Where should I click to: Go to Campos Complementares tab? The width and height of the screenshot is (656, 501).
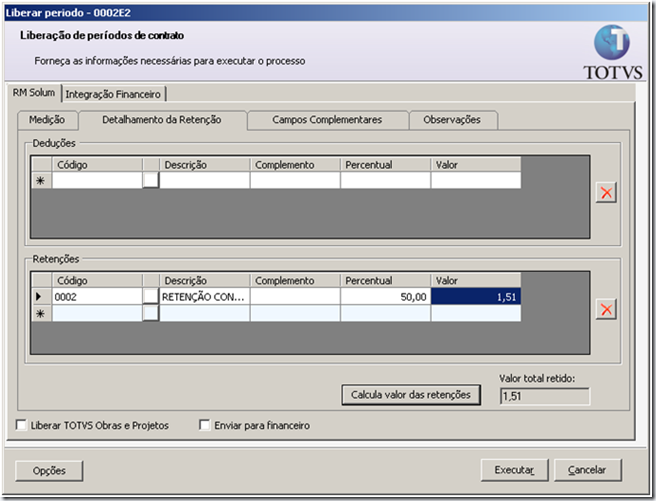(327, 120)
